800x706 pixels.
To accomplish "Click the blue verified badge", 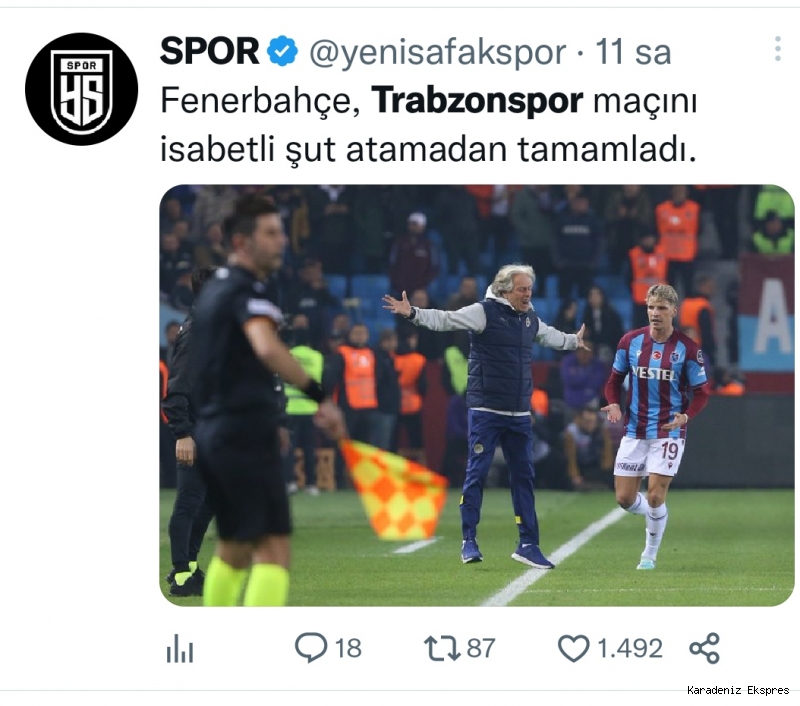I will click(282, 51).
